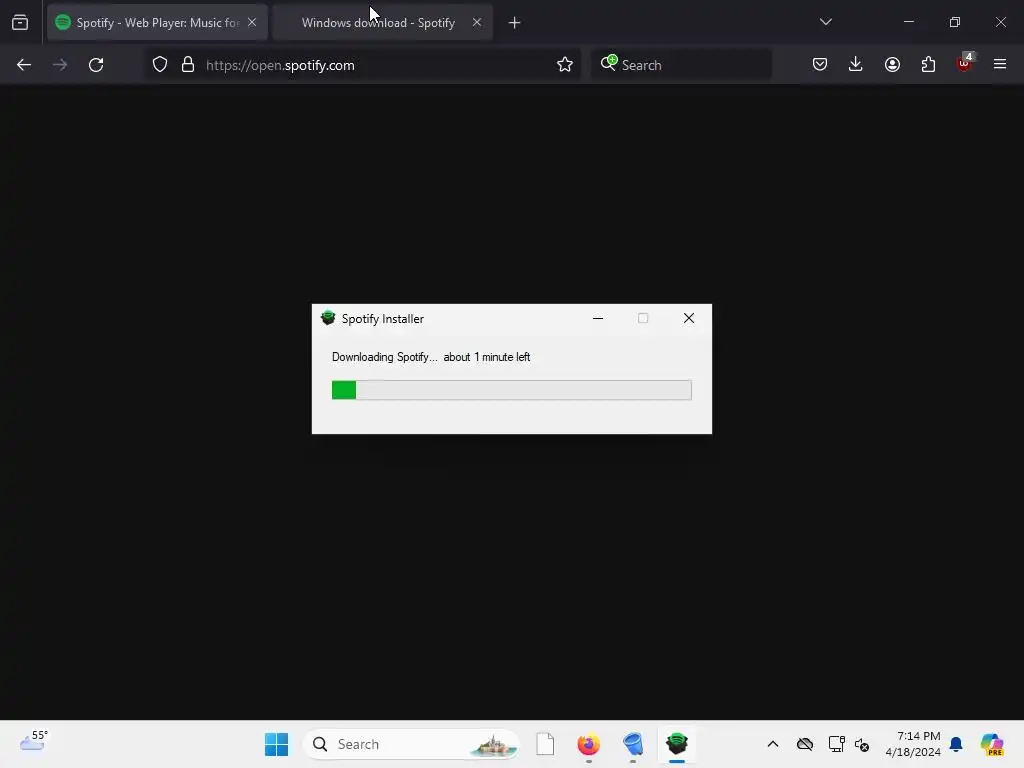Open a new browser tab
Viewport: 1024px width, 768px height.
click(515, 23)
